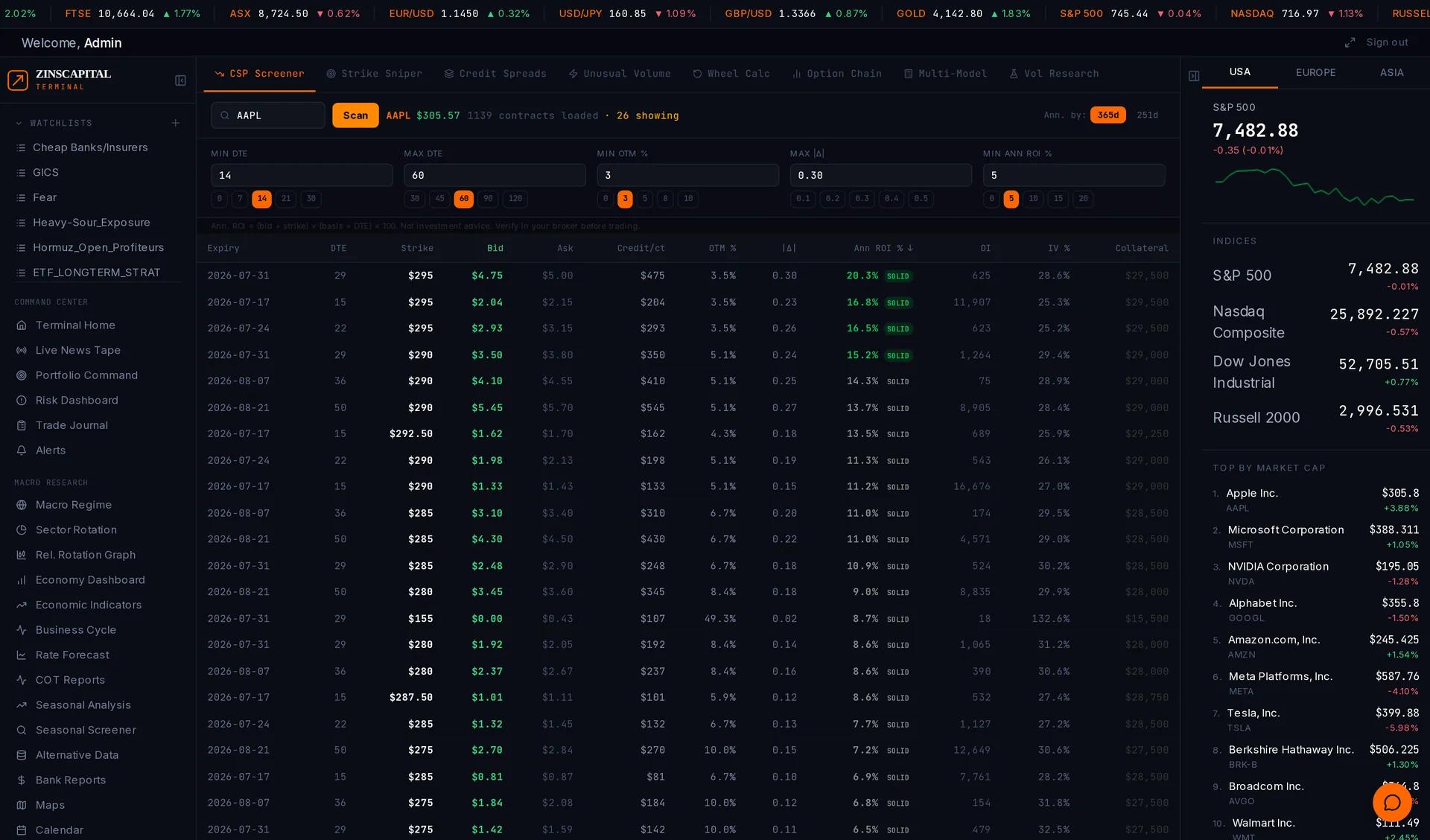Select 365d annualization basis
This screenshot has height=840, width=1430.
1108,115
